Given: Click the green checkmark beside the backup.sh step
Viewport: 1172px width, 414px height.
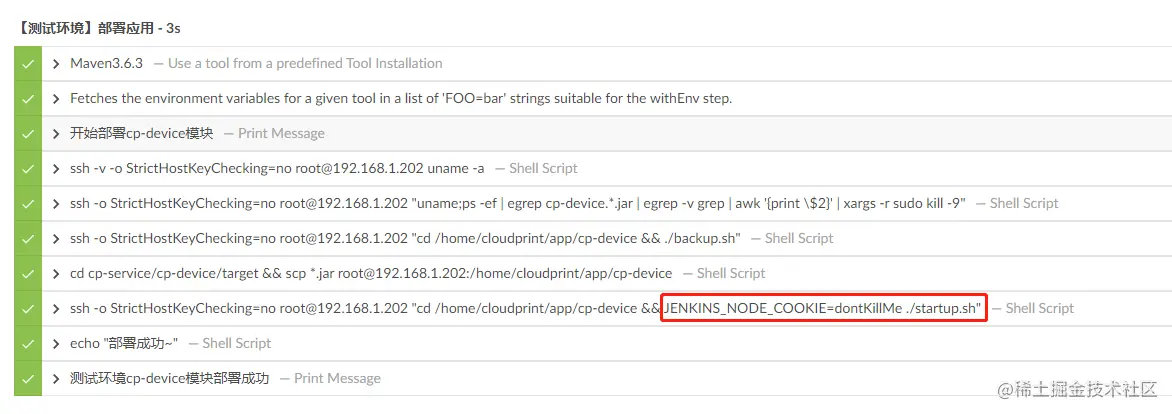Looking at the screenshot, I should (x=28, y=238).
